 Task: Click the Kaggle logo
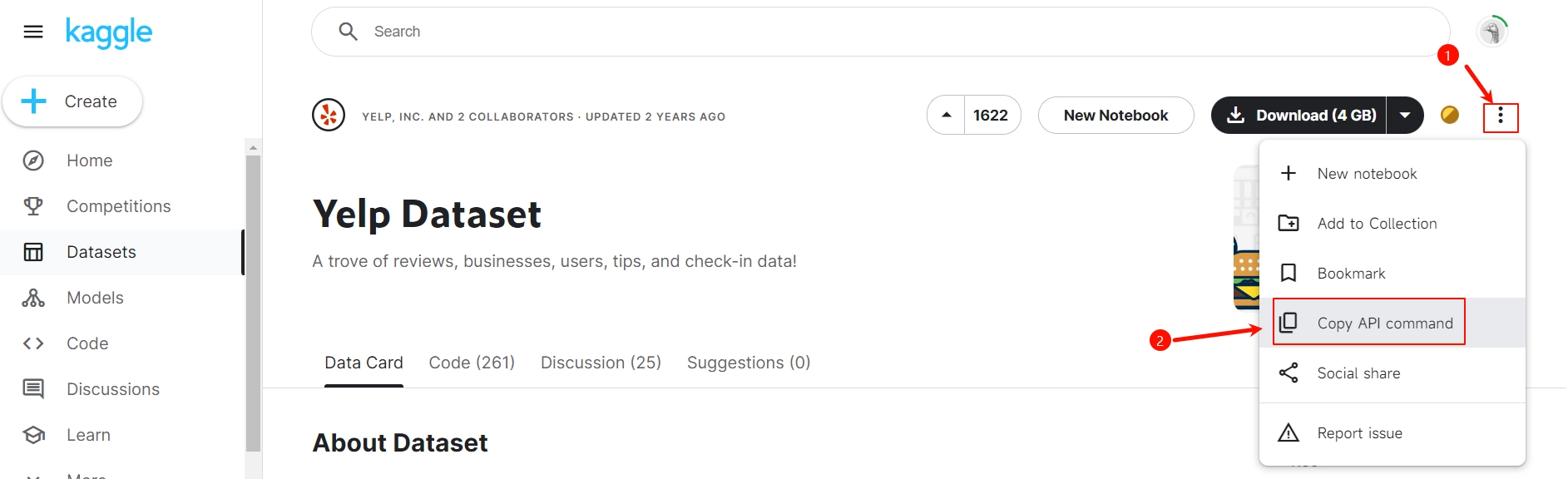coord(109,32)
